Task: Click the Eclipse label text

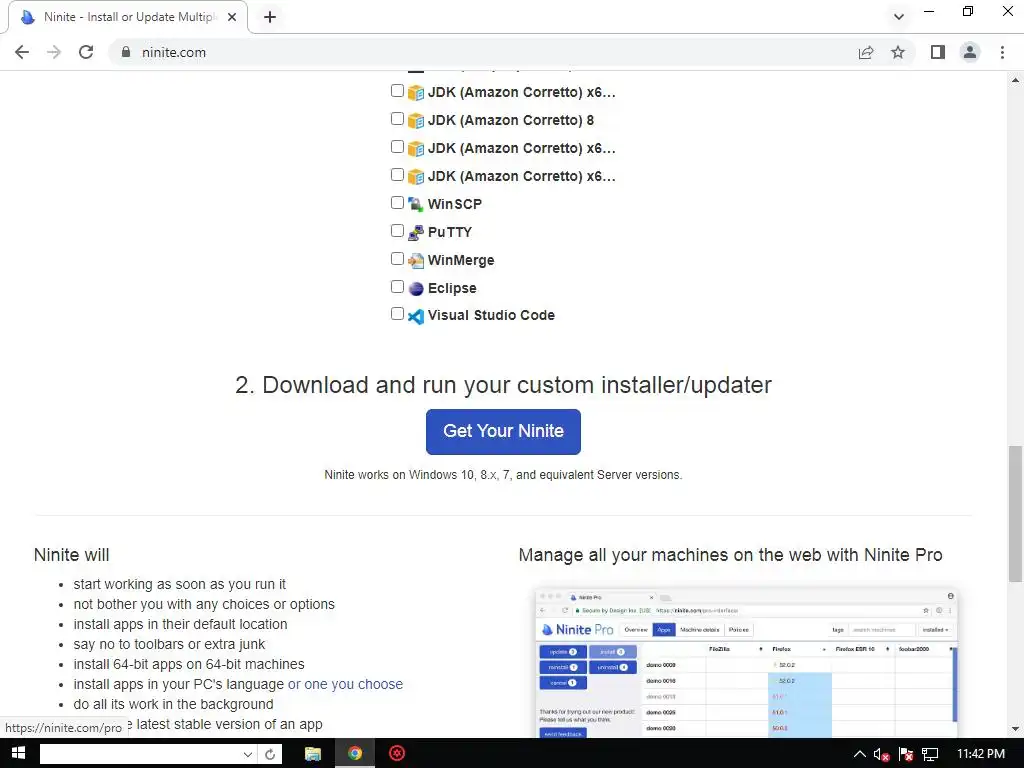Action: click(452, 289)
